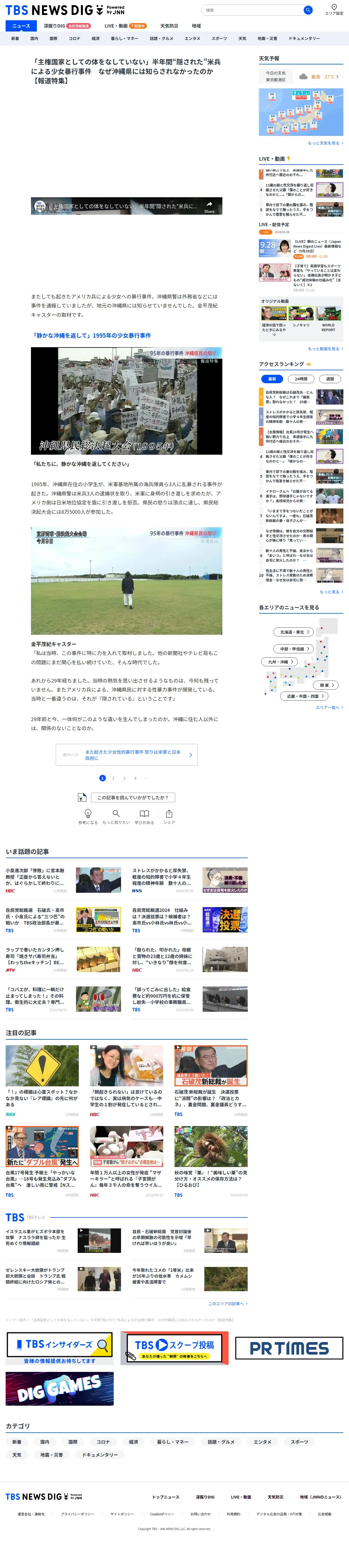The height and width of the screenshot is (1568, 349).
Task: Expand the 関東 area button
Action: pos(326,685)
